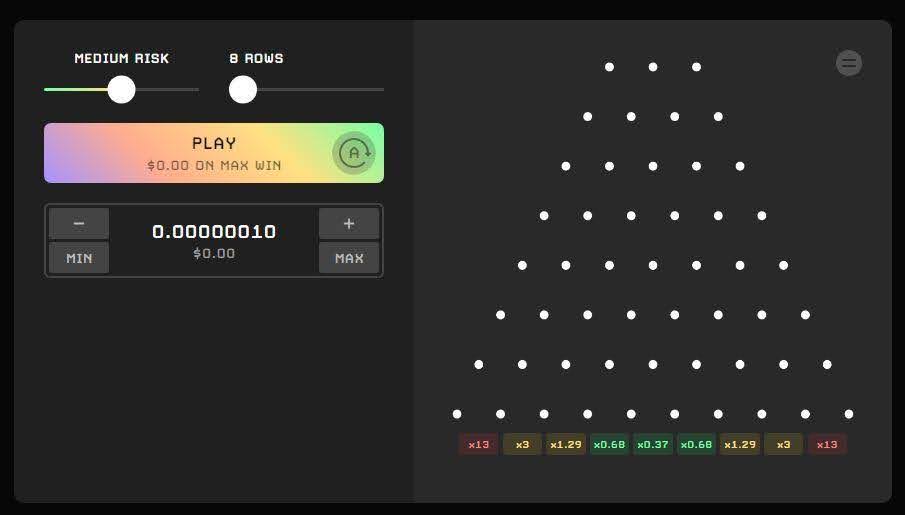This screenshot has width=905, height=515.
Task: Click the auto-play icon on Play button
Action: coord(354,153)
